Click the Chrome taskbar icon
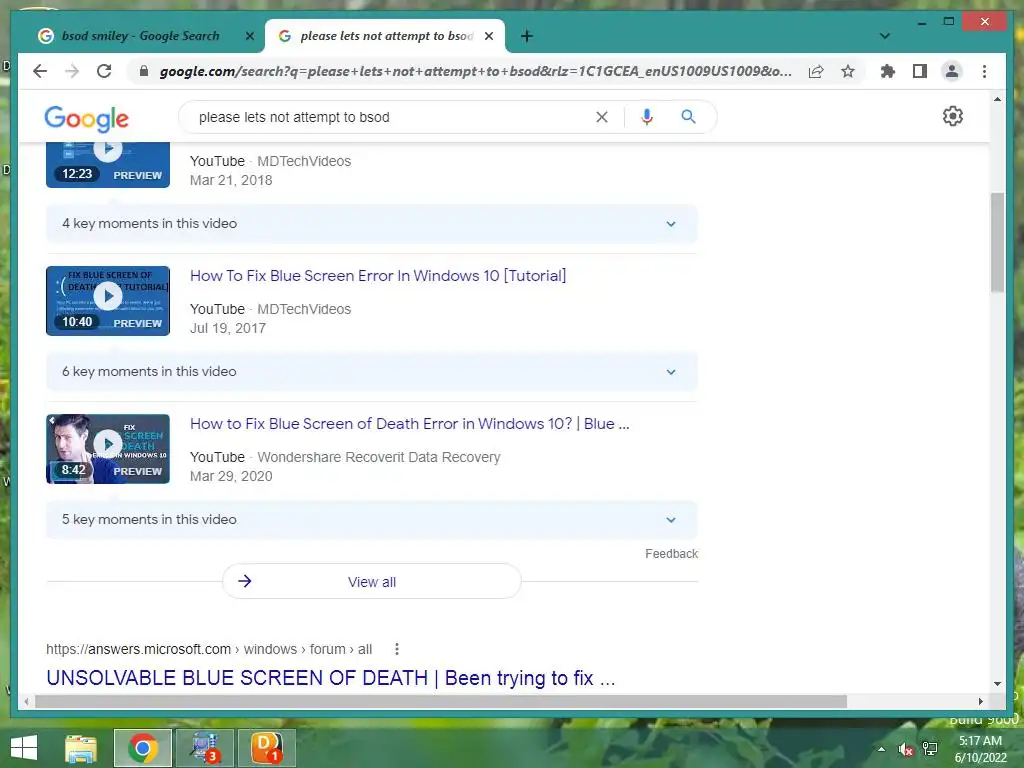The width and height of the screenshot is (1024, 768). 142,748
